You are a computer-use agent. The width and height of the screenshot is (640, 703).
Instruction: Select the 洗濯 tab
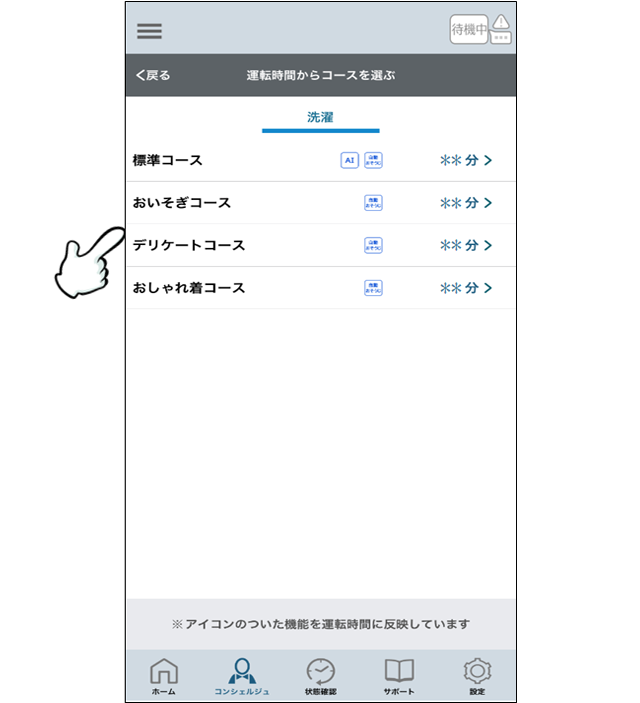click(320, 118)
